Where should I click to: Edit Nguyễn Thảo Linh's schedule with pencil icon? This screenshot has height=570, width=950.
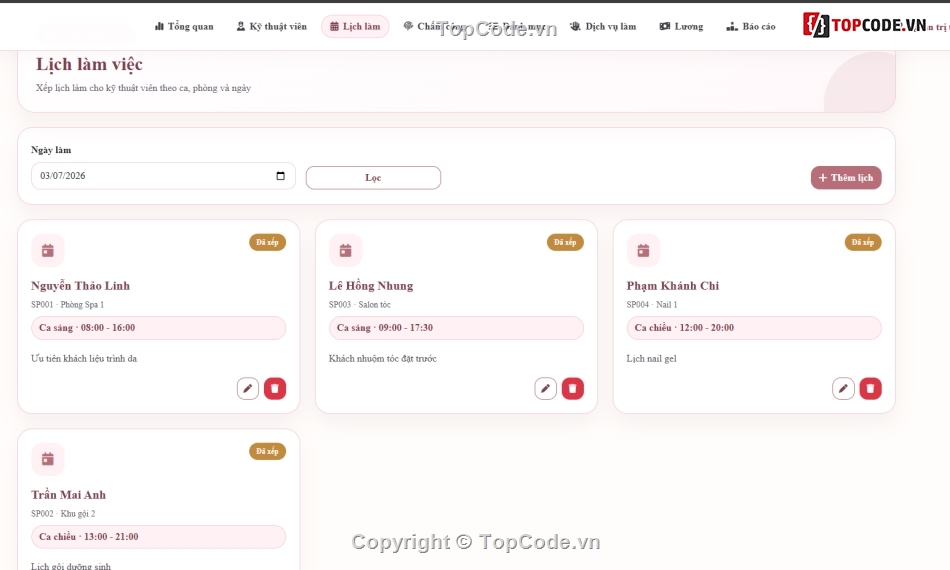(248, 388)
